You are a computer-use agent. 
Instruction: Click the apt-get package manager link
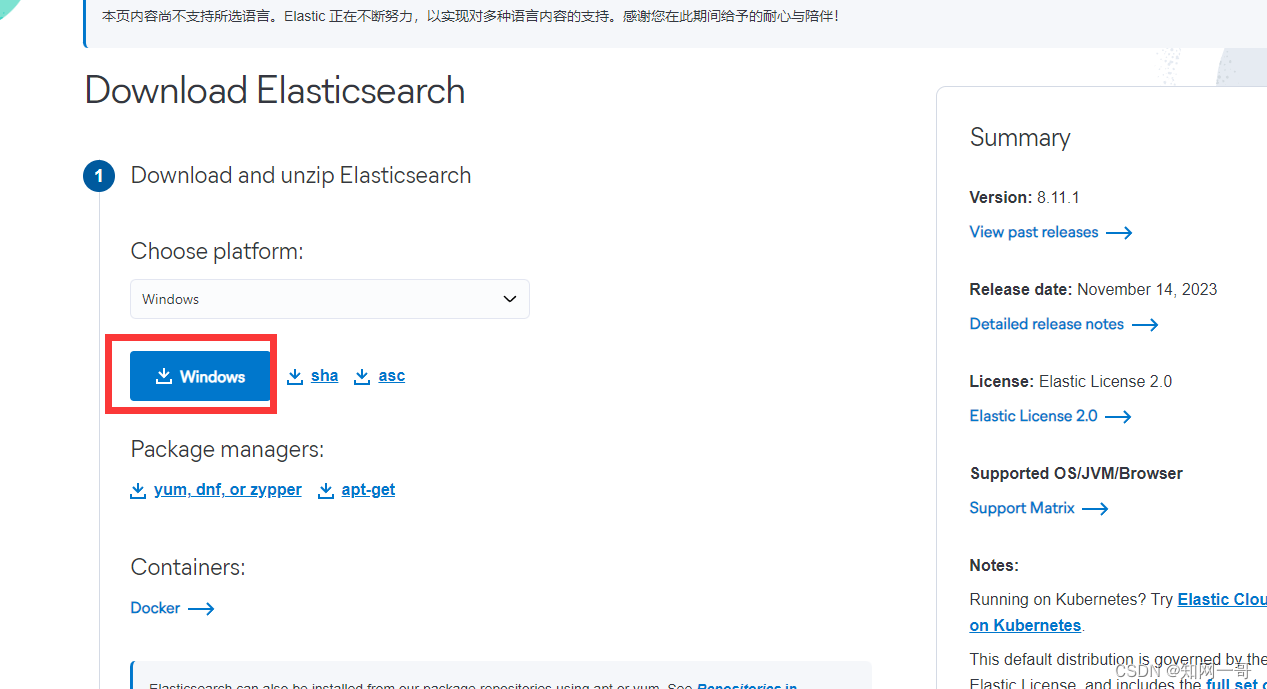click(x=367, y=489)
